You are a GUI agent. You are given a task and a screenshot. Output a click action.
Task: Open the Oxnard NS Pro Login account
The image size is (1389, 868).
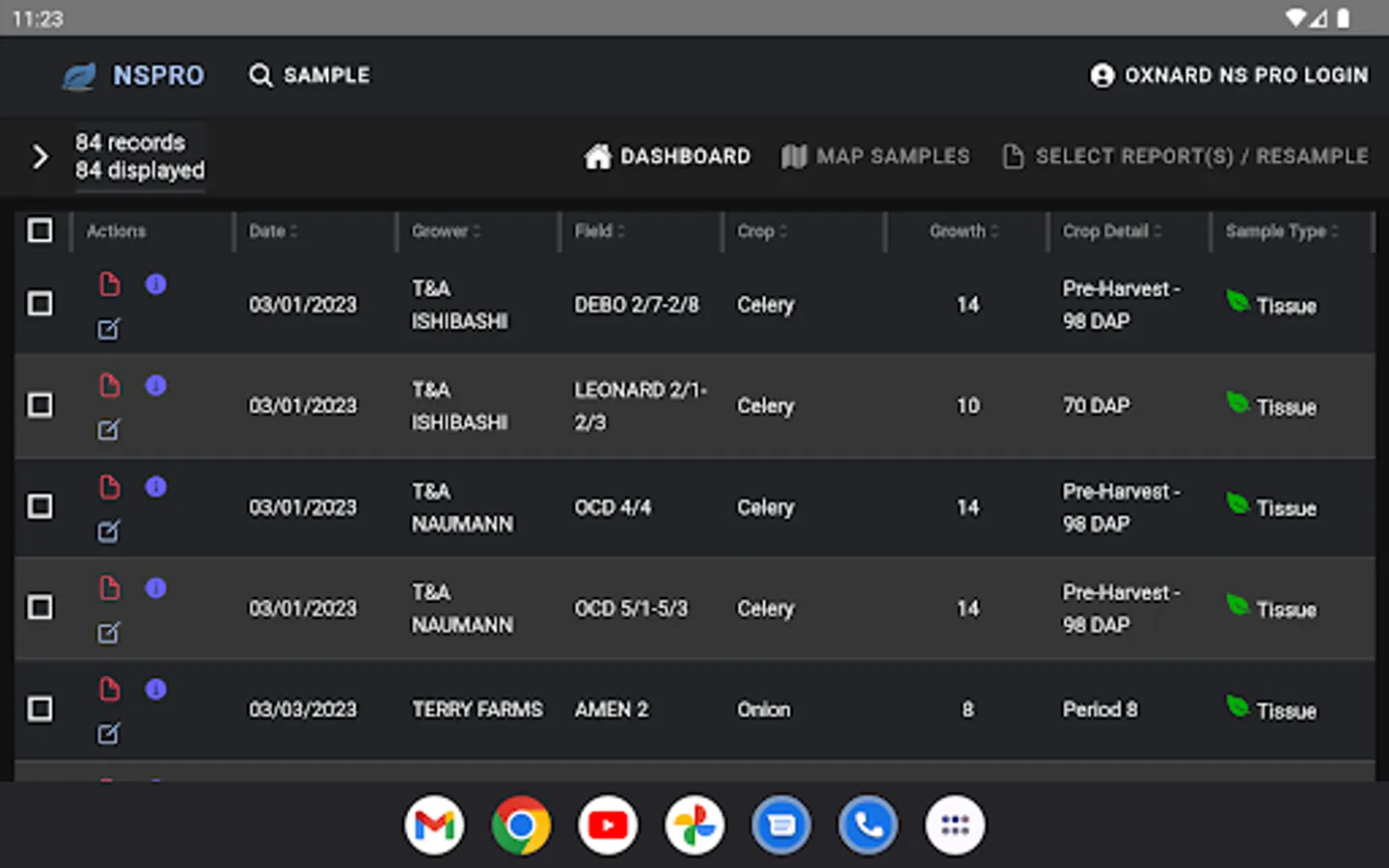pos(1229,75)
